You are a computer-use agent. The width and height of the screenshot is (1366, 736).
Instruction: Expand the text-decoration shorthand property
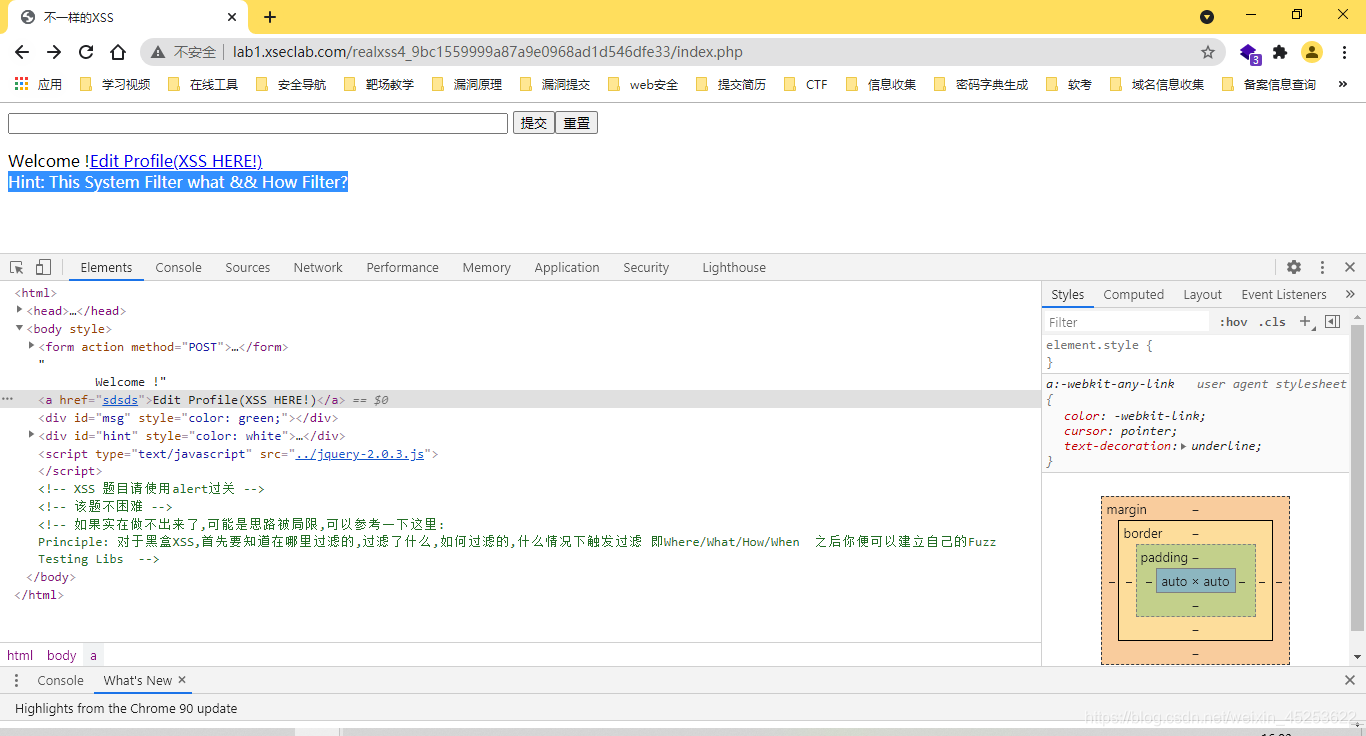pyautogui.click(x=1183, y=446)
